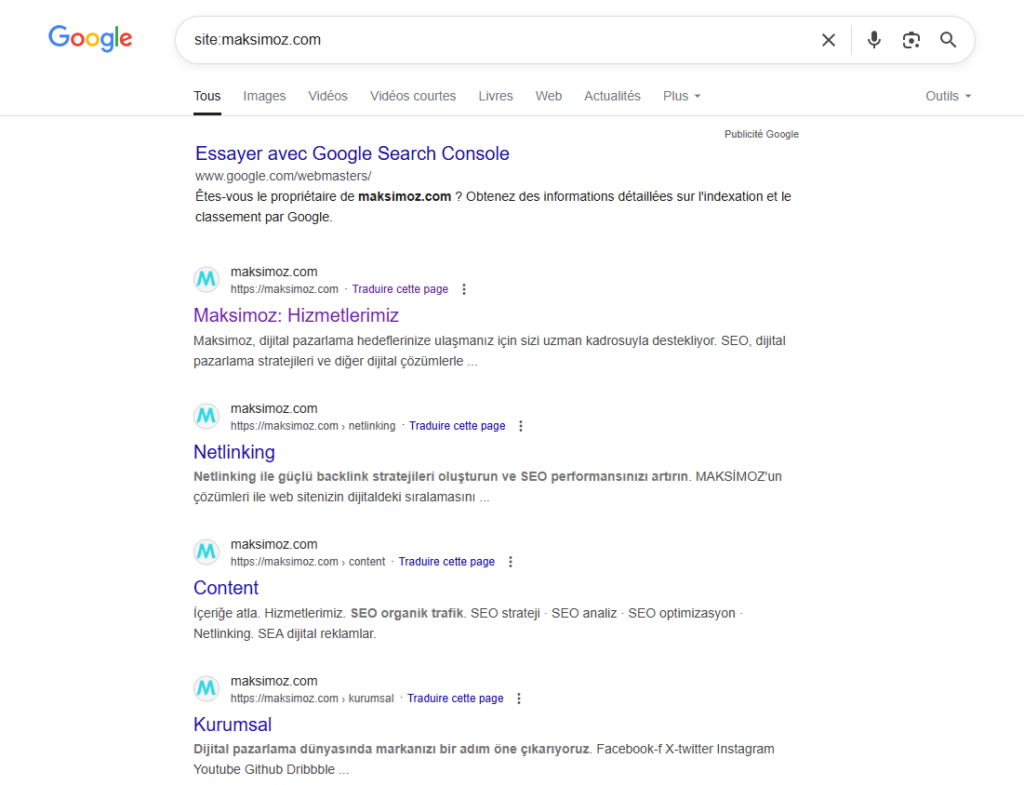Expand the Plus dropdown for more filters
Screen dimensions: 1024x785
tap(682, 96)
